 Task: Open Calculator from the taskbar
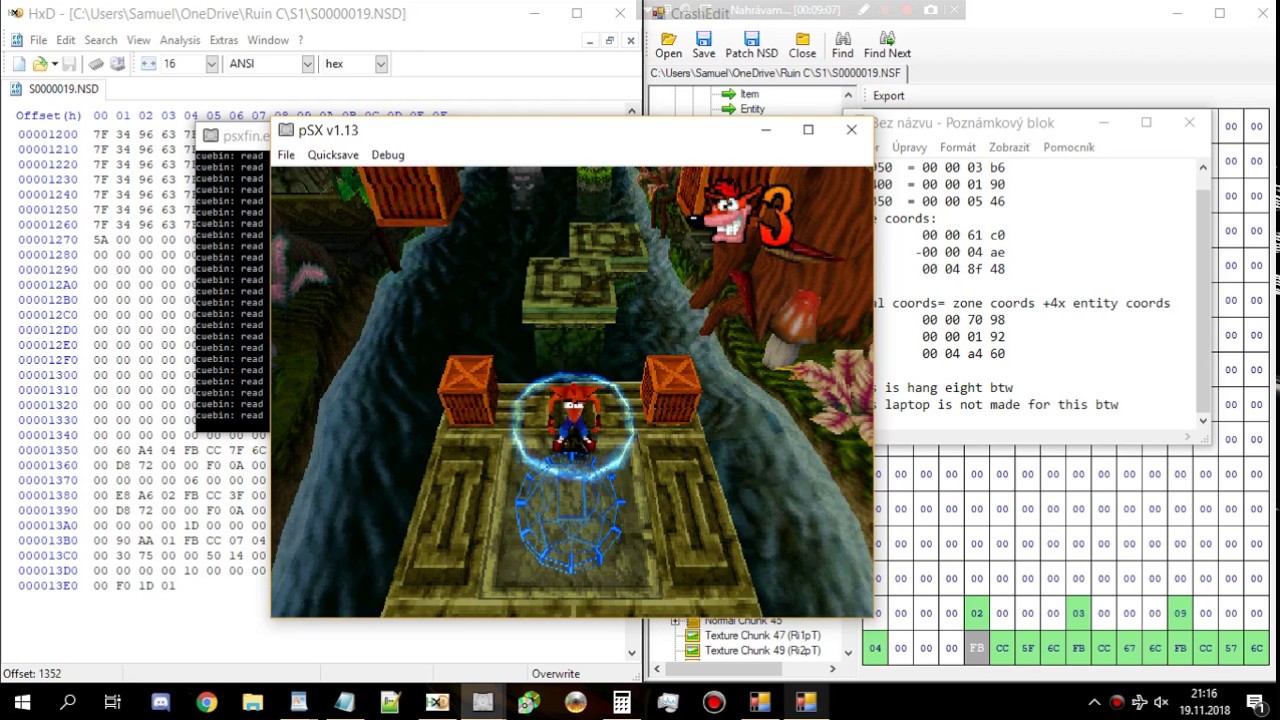click(x=621, y=702)
